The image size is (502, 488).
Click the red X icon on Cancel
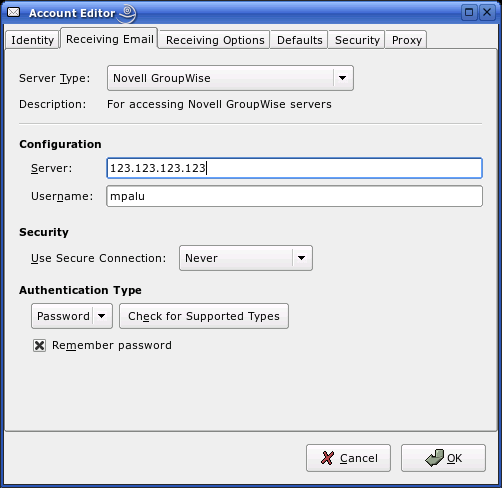pos(327,458)
